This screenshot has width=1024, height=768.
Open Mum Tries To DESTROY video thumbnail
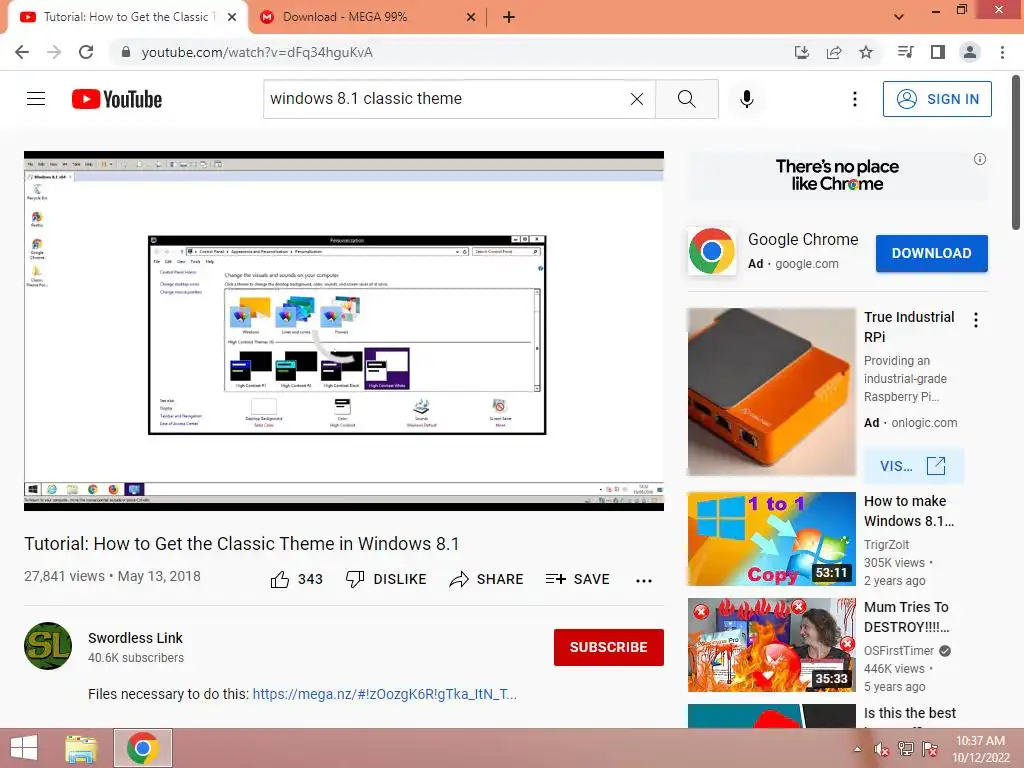coord(771,645)
